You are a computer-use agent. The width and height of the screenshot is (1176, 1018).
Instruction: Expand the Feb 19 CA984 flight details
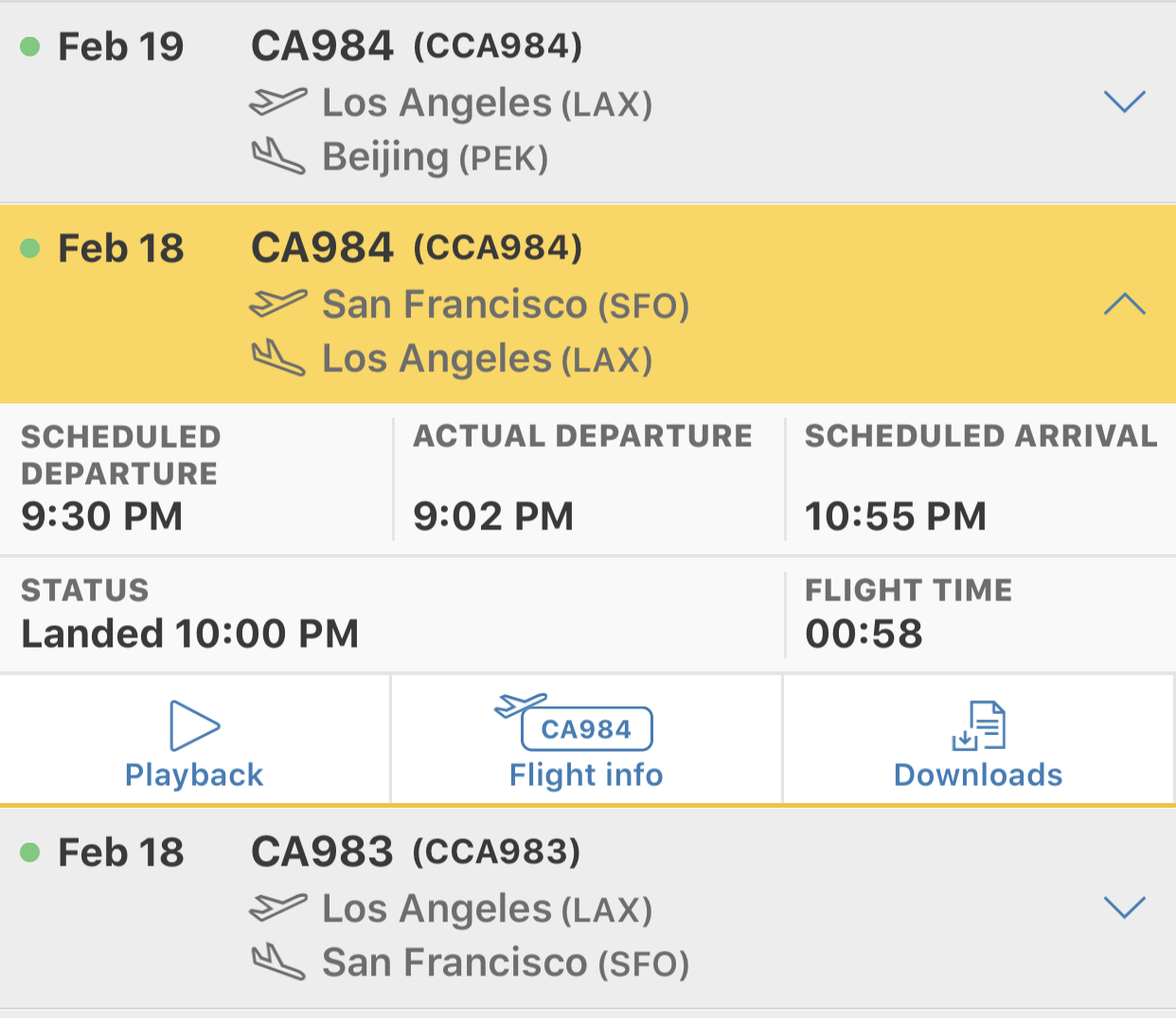[1124, 101]
